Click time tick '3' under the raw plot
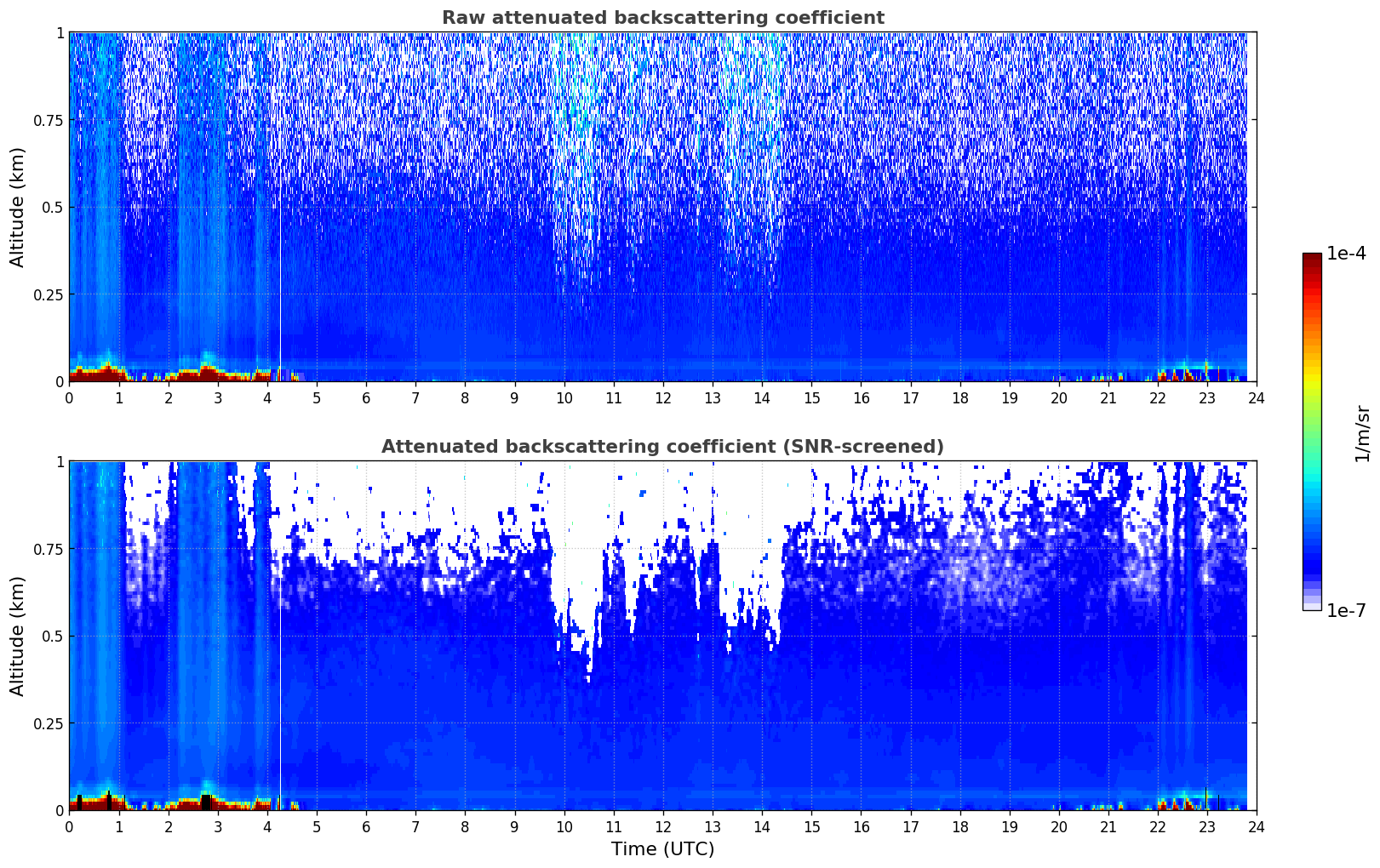This screenshot has height=868, width=1380. 217,397
